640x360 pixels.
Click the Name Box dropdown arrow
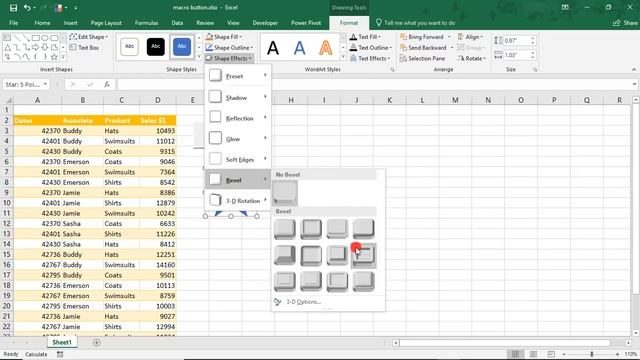[45, 84]
